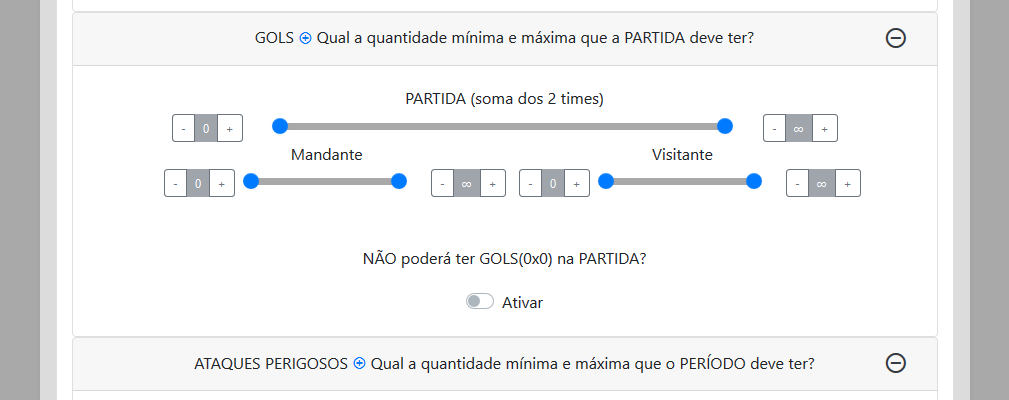Enable the Ativar no-goals toggle

(480, 302)
